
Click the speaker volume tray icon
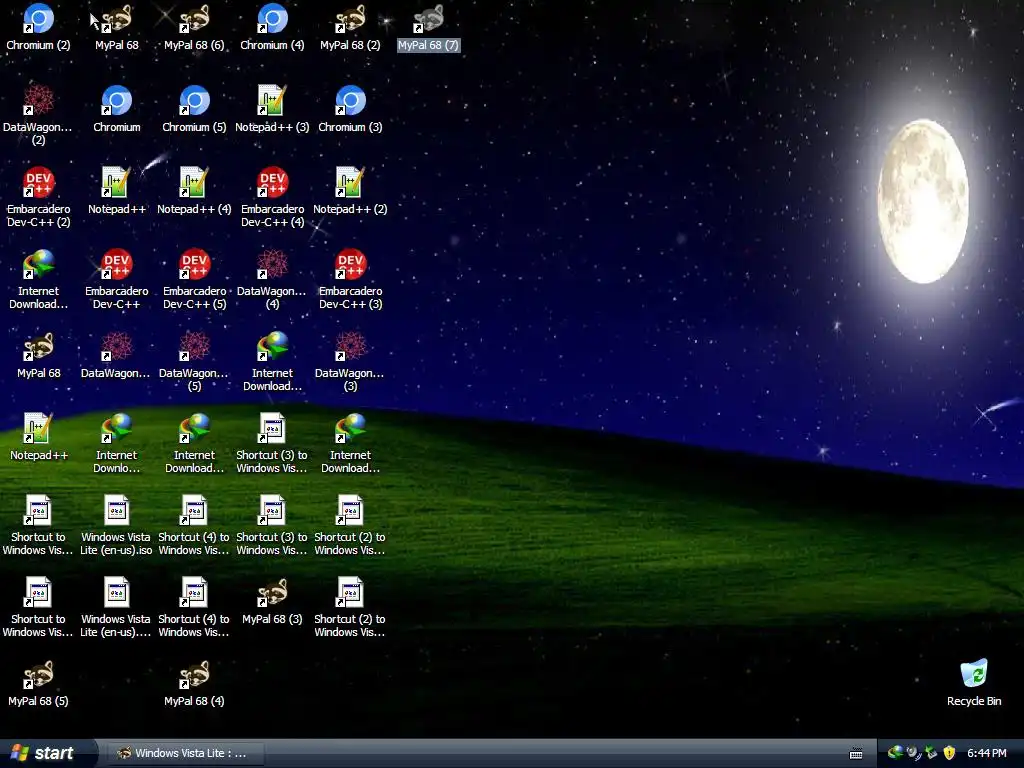coord(914,753)
